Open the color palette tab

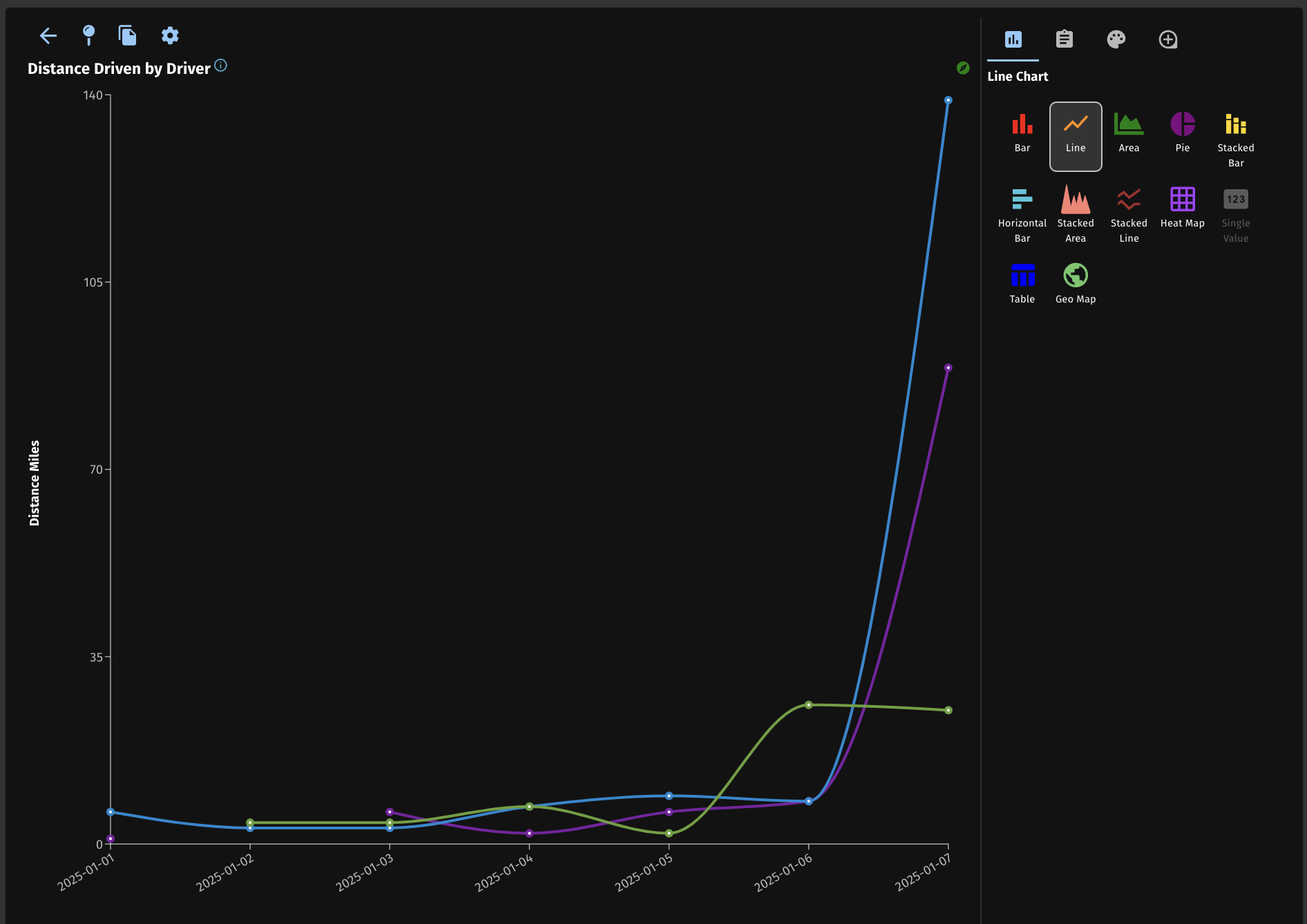1116,39
